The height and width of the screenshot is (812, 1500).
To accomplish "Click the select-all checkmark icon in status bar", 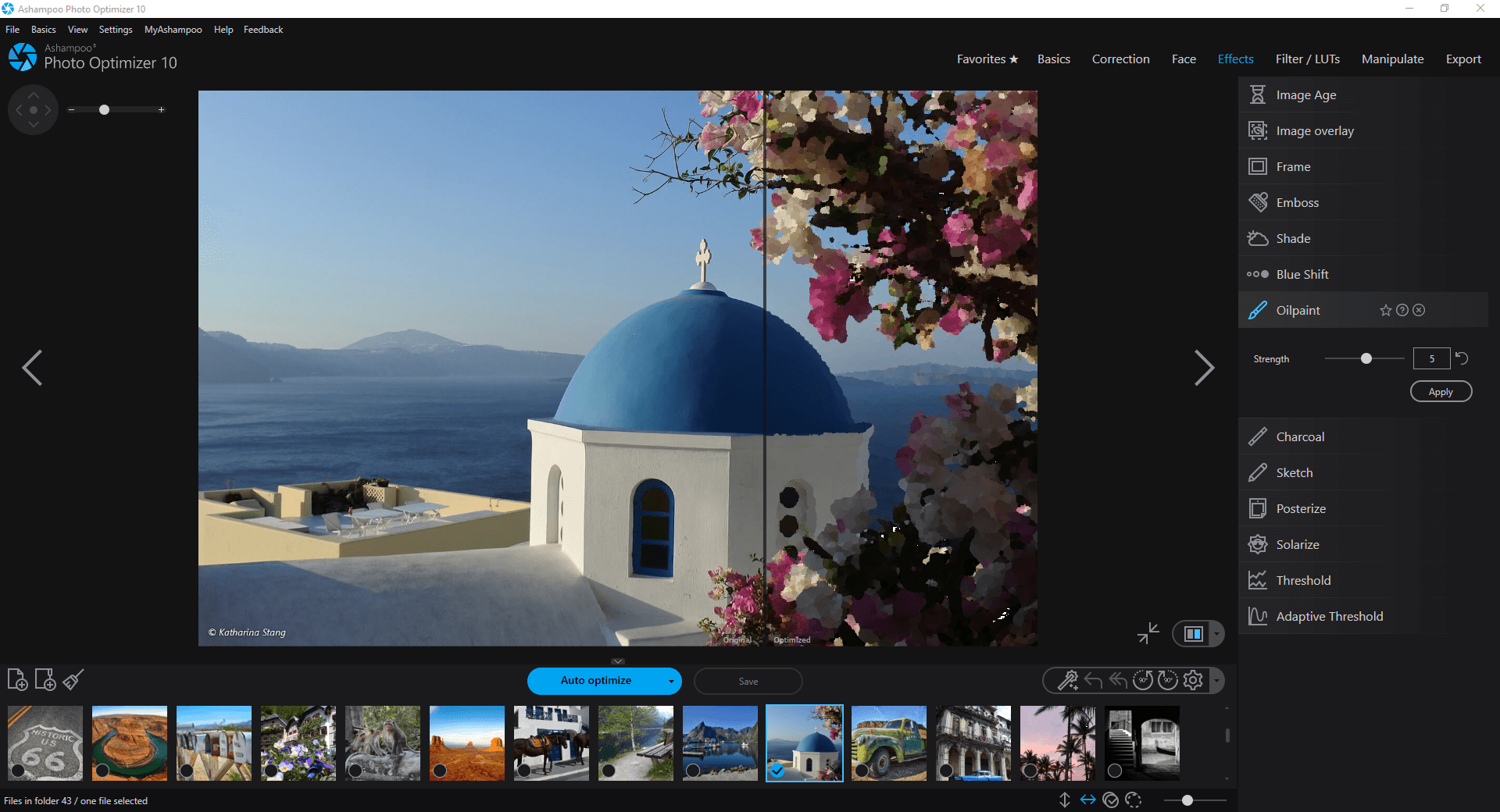I will click(1111, 800).
